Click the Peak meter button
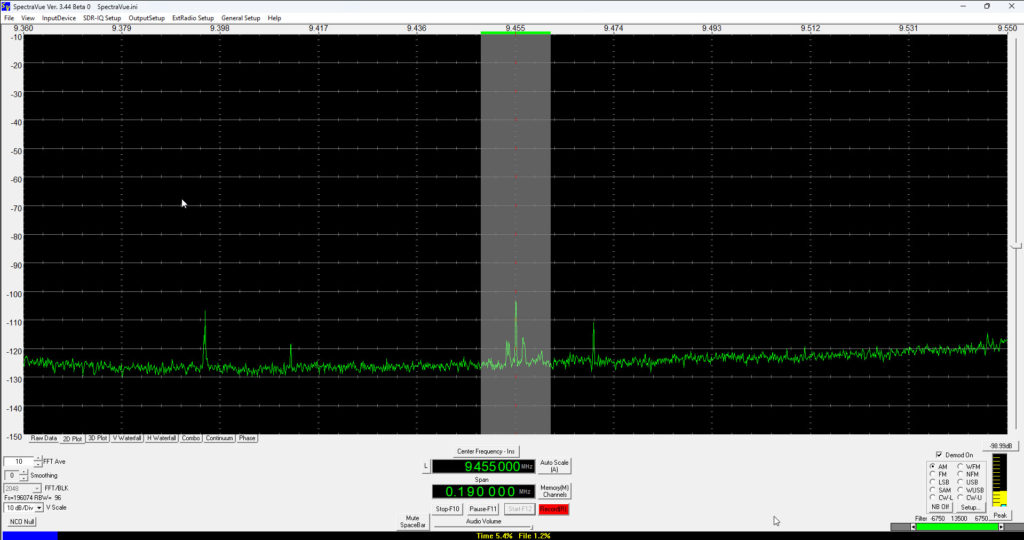Image resolution: width=1024 pixels, height=540 pixels. click(1001, 515)
